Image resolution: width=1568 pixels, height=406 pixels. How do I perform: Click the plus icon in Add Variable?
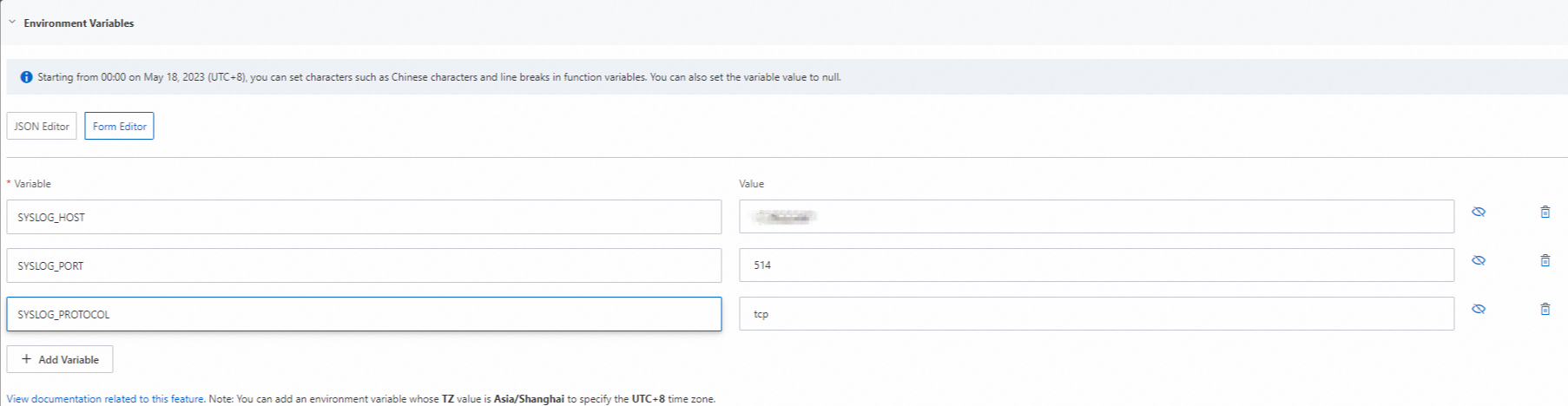pyautogui.click(x=27, y=359)
